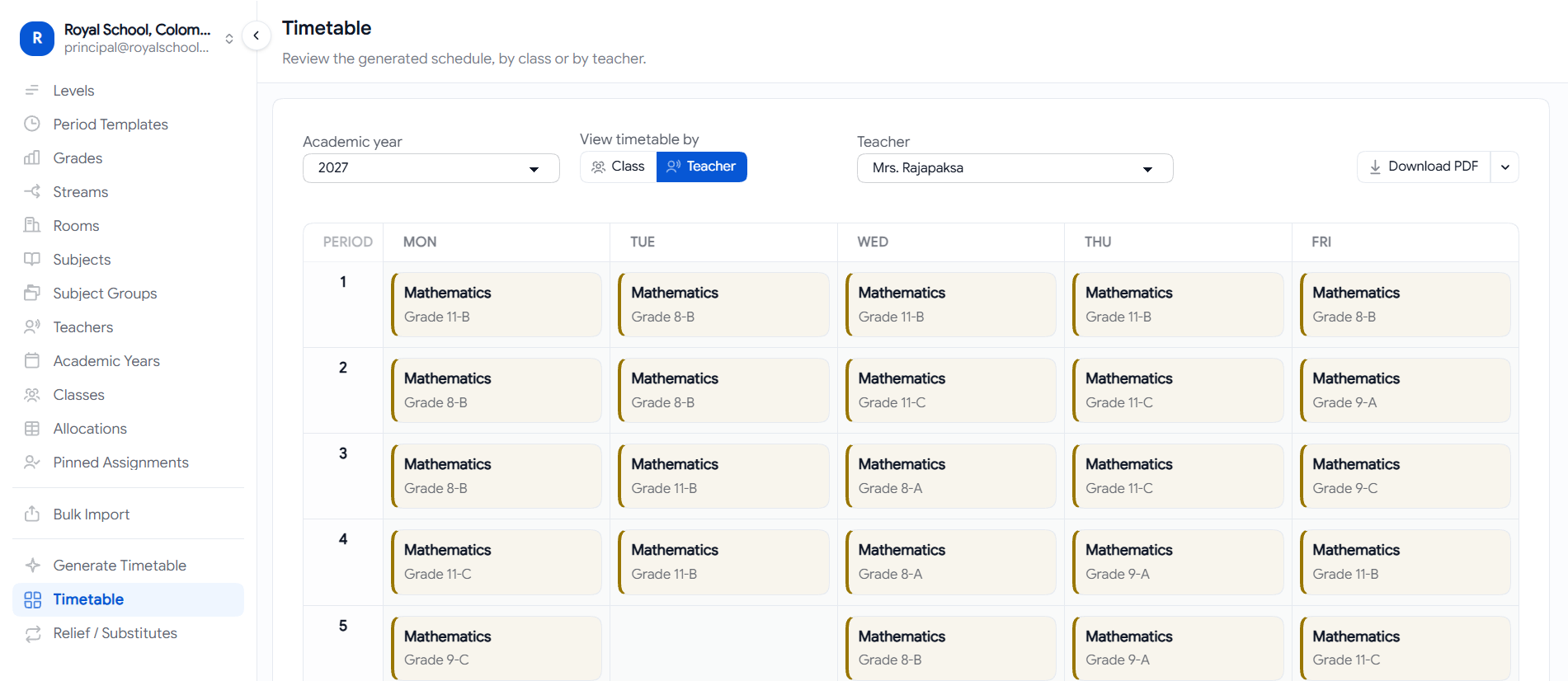The height and width of the screenshot is (681, 1568).
Task: Click the Academic Years calendar icon
Action: pos(32,360)
